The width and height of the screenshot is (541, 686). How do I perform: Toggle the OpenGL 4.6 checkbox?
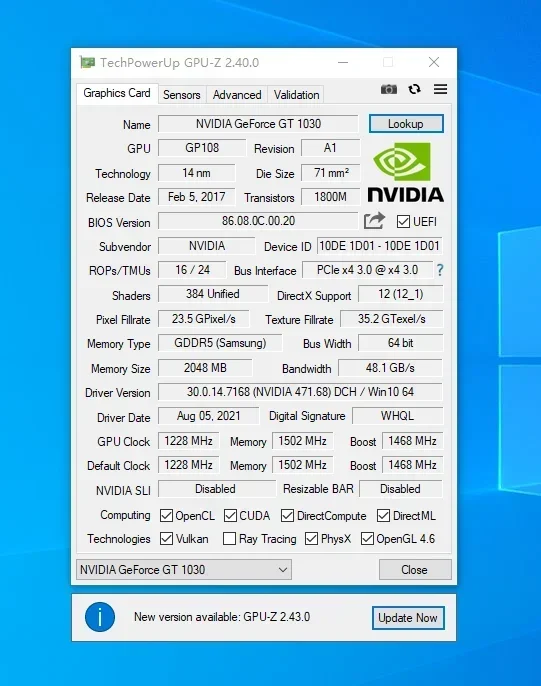[x=367, y=539]
